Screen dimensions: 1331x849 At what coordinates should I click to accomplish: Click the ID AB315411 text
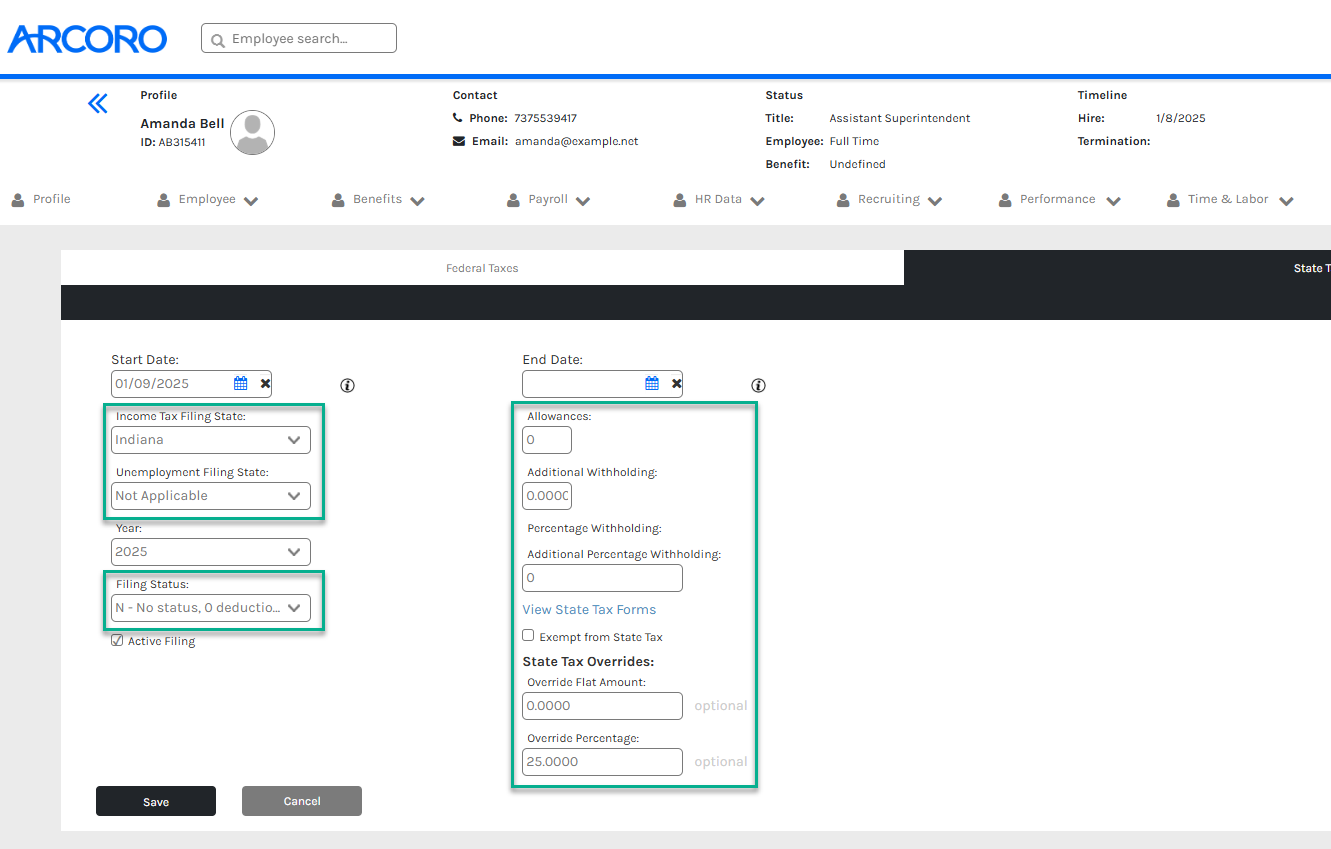[x=172, y=142]
